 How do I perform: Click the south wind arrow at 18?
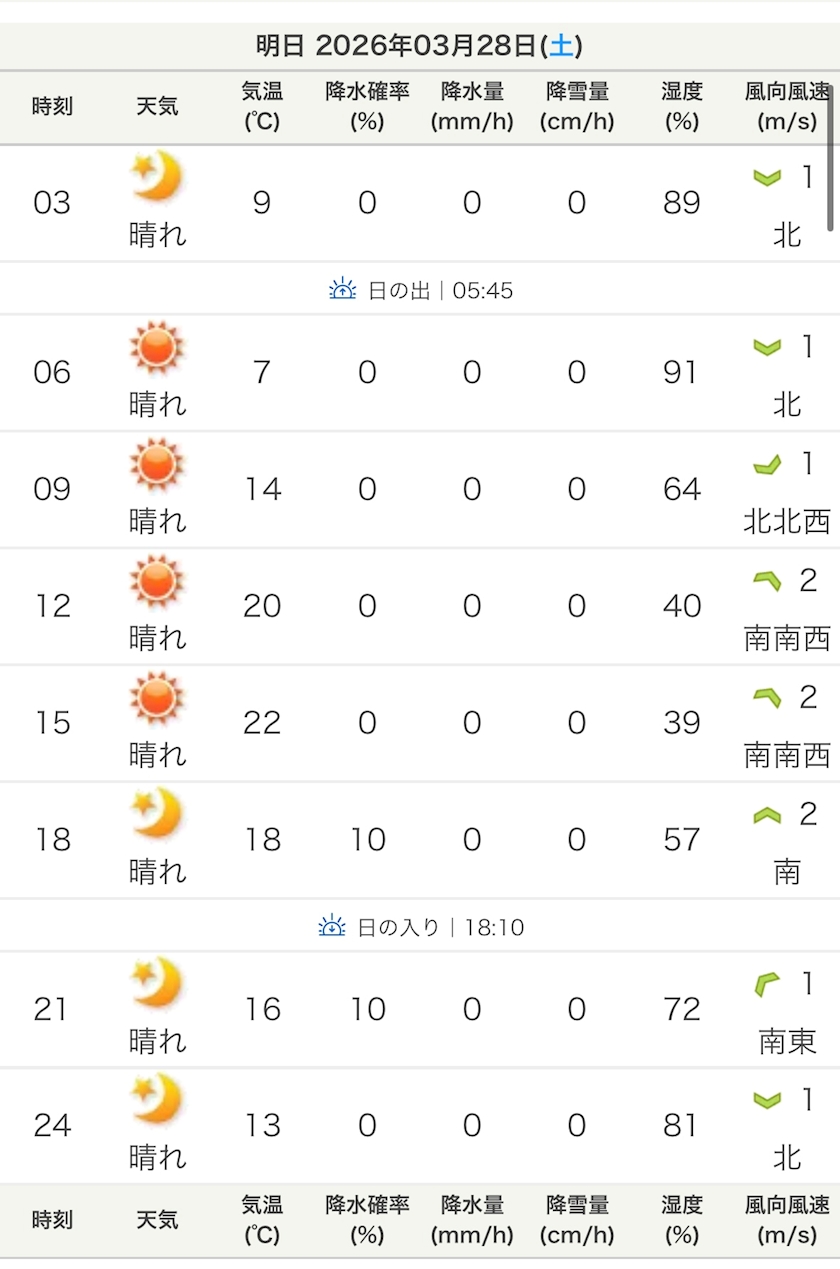(x=767, y=816)
